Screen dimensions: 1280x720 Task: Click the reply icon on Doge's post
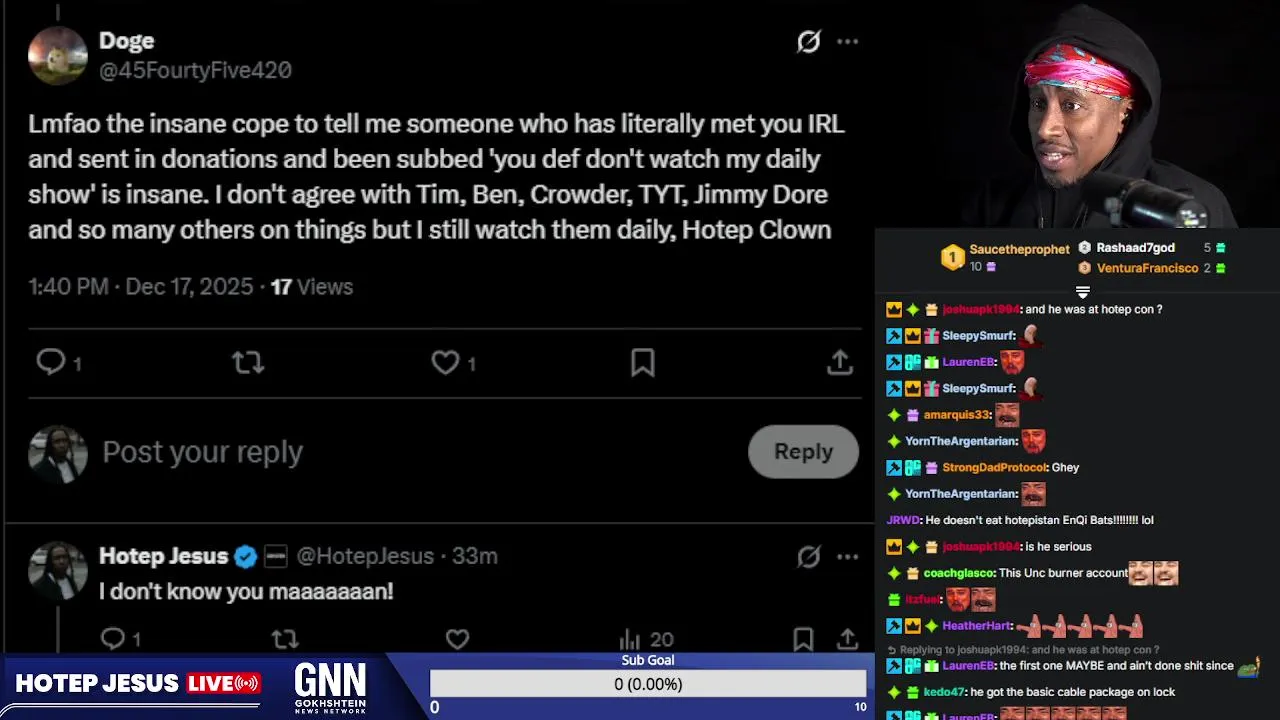coord(50,362)
